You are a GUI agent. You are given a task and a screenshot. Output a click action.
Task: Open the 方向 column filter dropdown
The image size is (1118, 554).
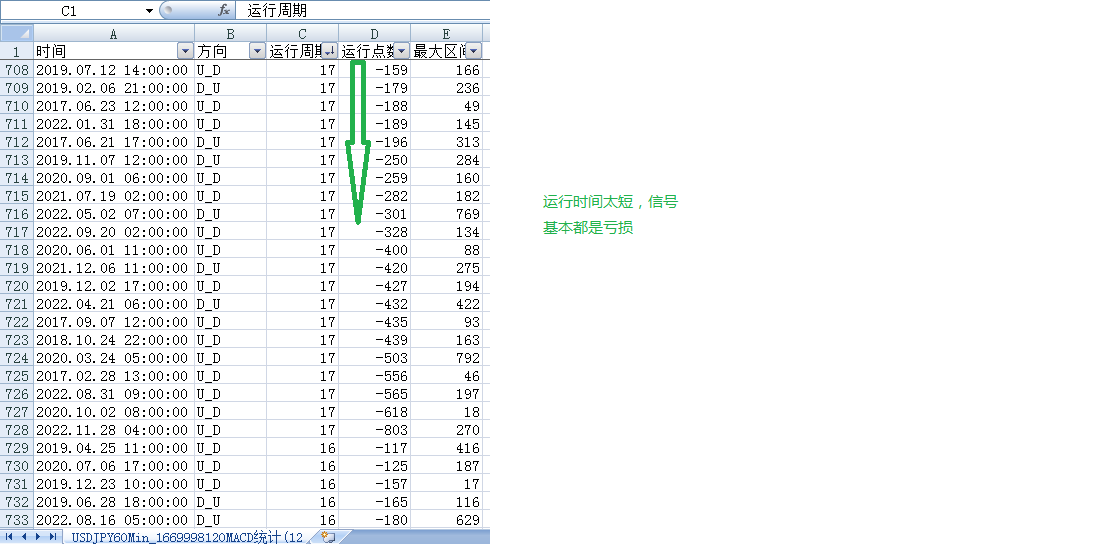click(x=257, y=51)
